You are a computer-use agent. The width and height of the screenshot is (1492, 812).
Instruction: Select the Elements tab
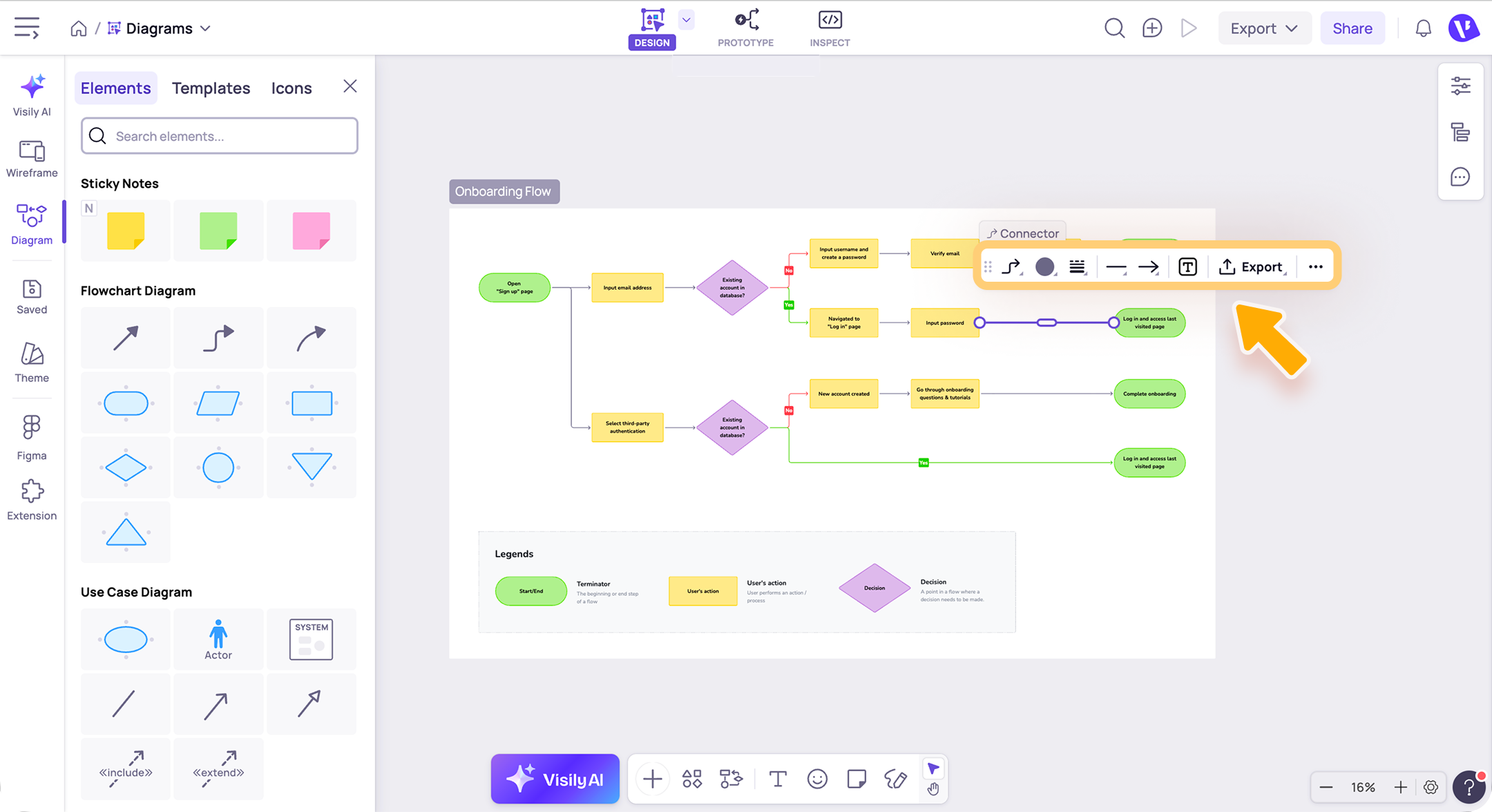coord(116,88)
